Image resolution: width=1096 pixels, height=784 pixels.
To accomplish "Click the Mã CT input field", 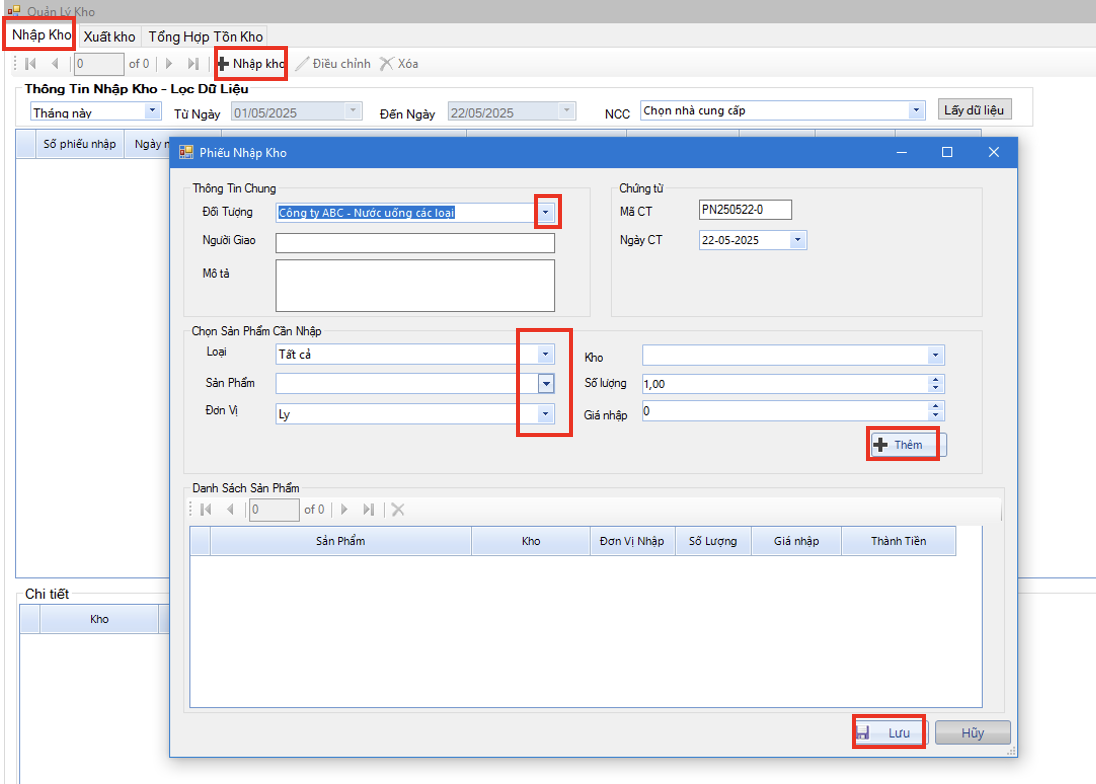I will click(745, 210).
